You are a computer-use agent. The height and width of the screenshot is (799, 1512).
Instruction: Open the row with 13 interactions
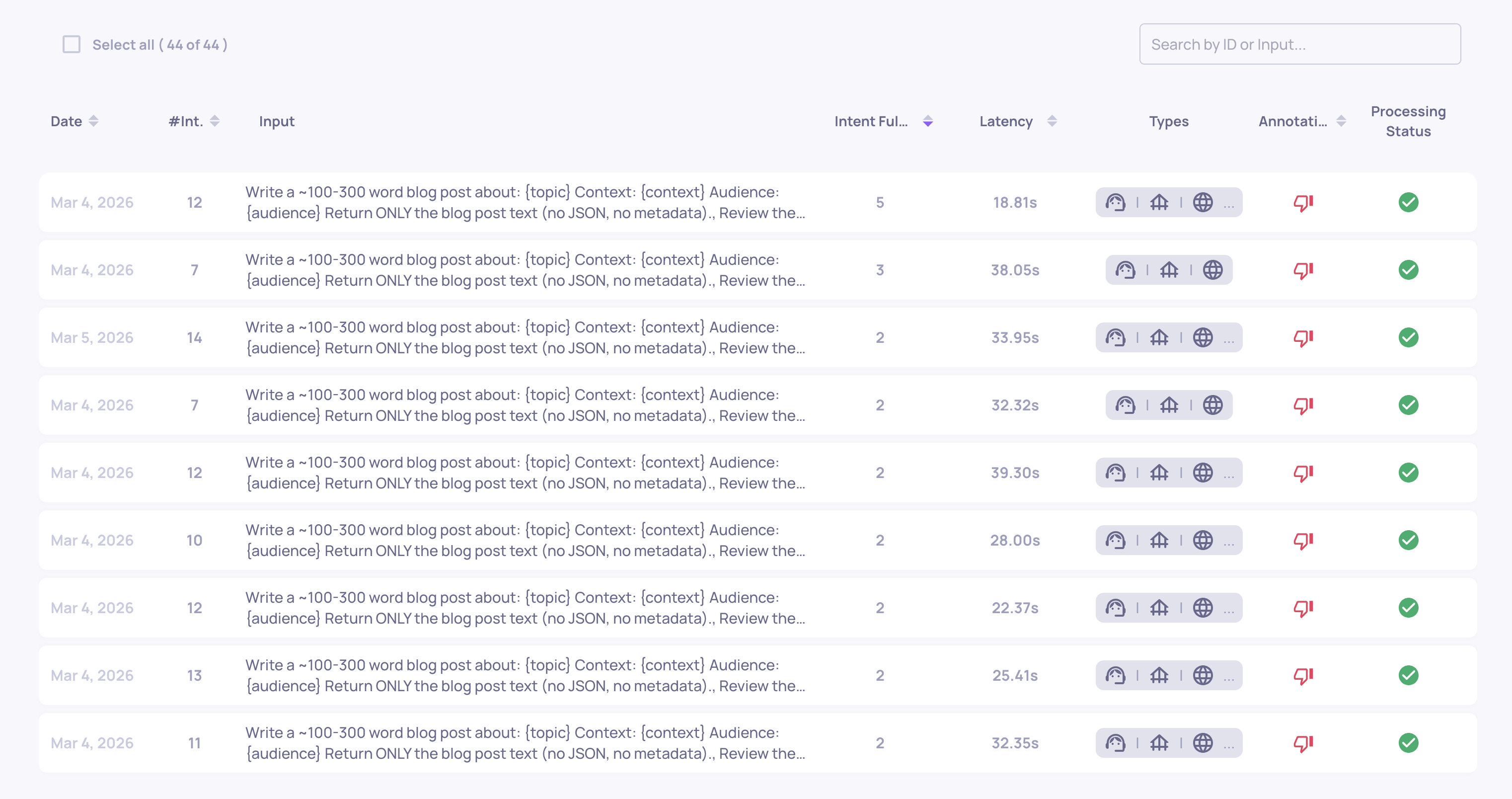tap(194, 676)
